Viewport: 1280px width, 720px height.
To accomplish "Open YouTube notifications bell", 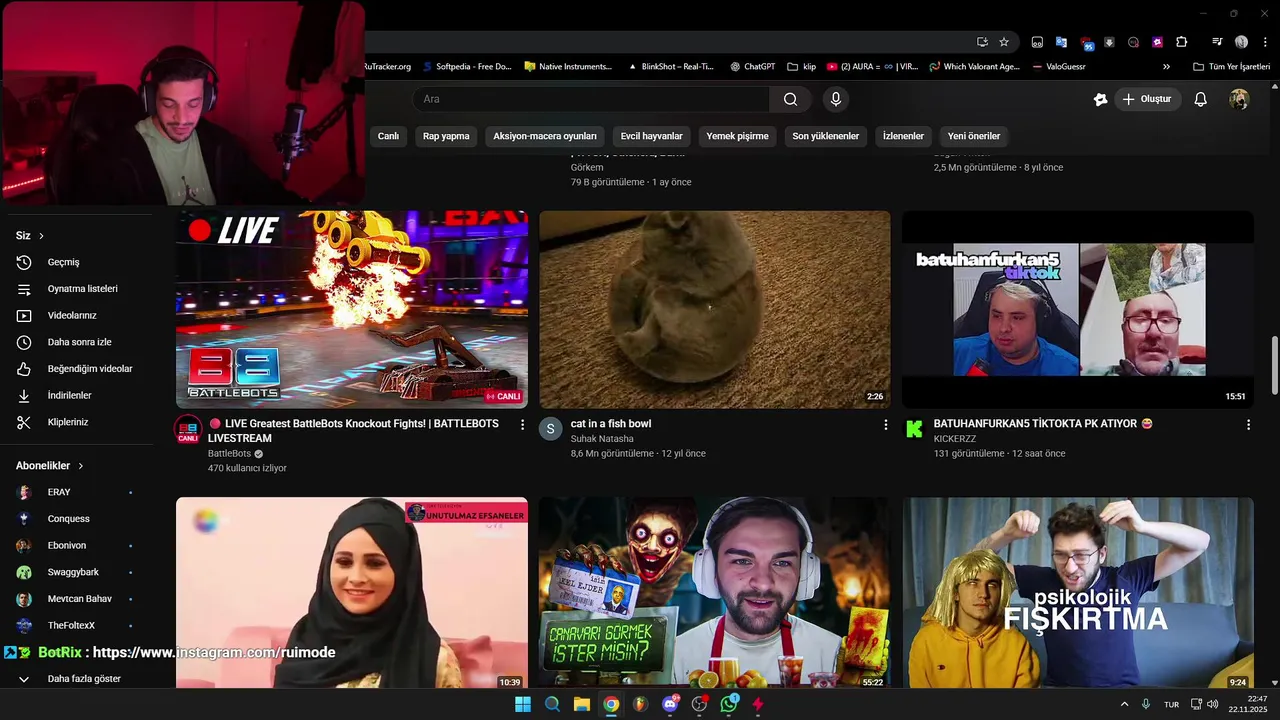I will coord(1201,99).
